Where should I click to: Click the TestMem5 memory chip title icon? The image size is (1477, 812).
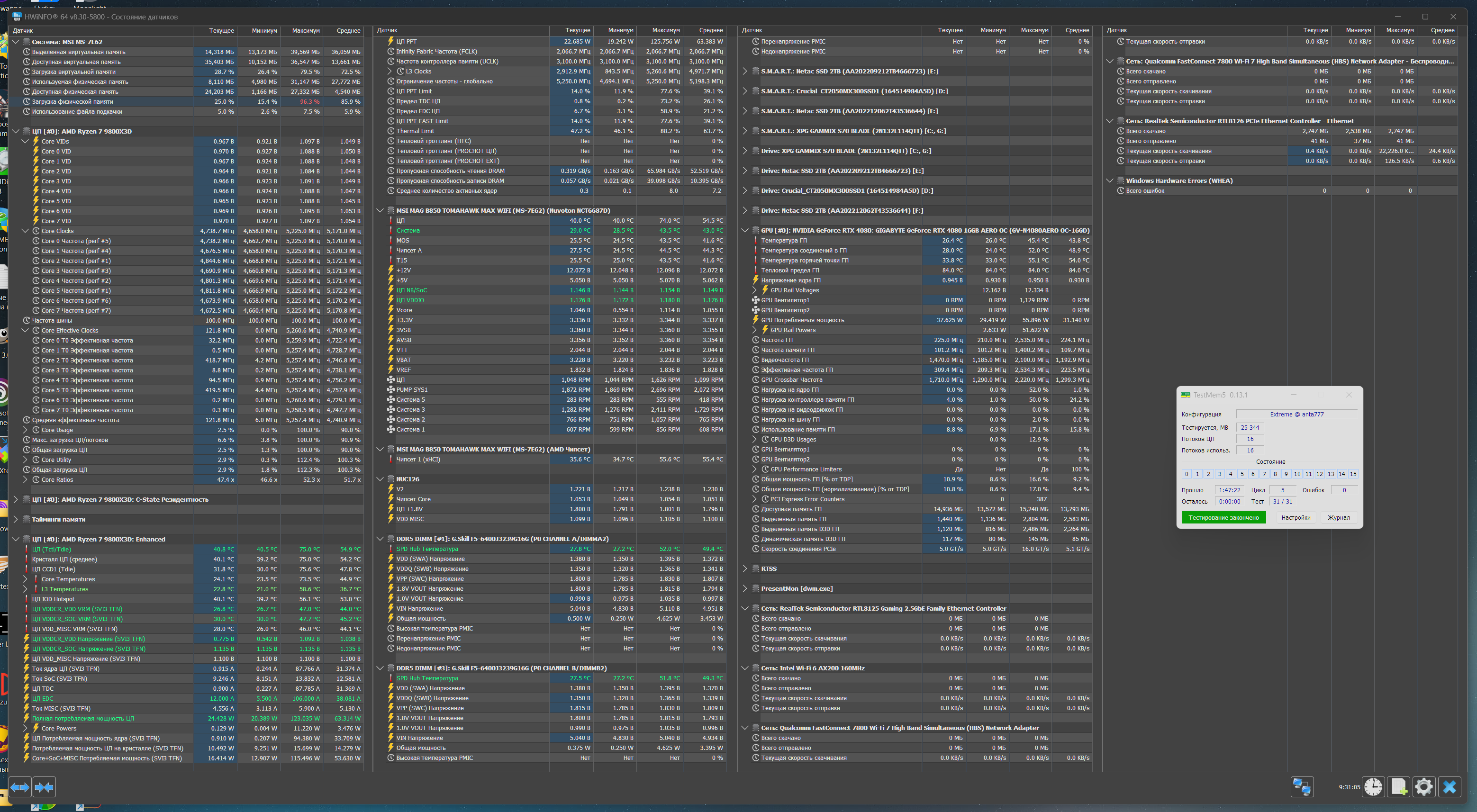pyautogui.click(x=1185, y=395)
